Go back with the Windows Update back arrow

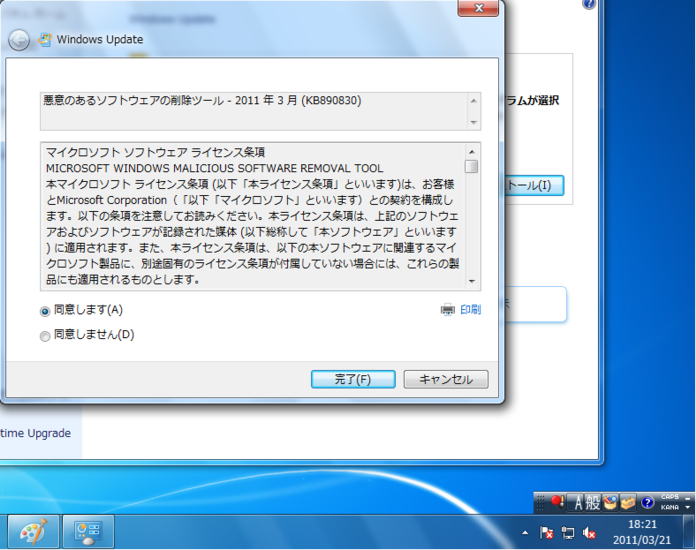(19, 40)
